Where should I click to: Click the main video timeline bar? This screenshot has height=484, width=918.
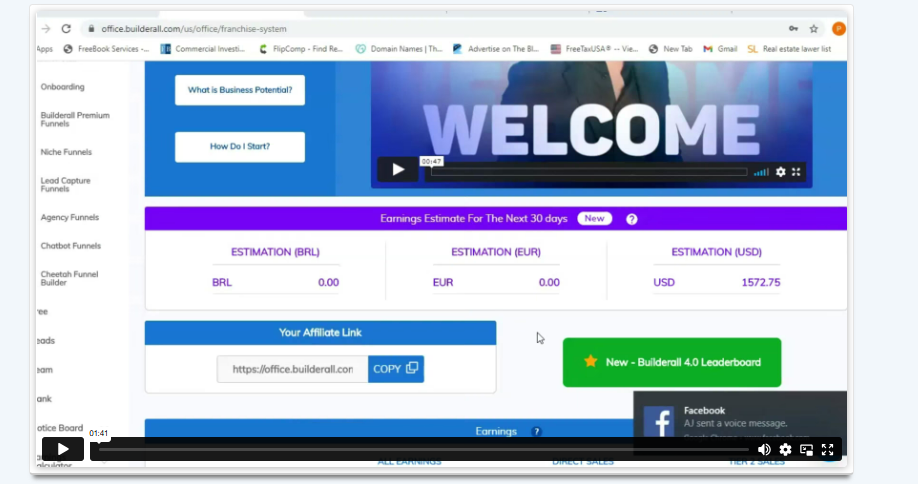[424, 449]
